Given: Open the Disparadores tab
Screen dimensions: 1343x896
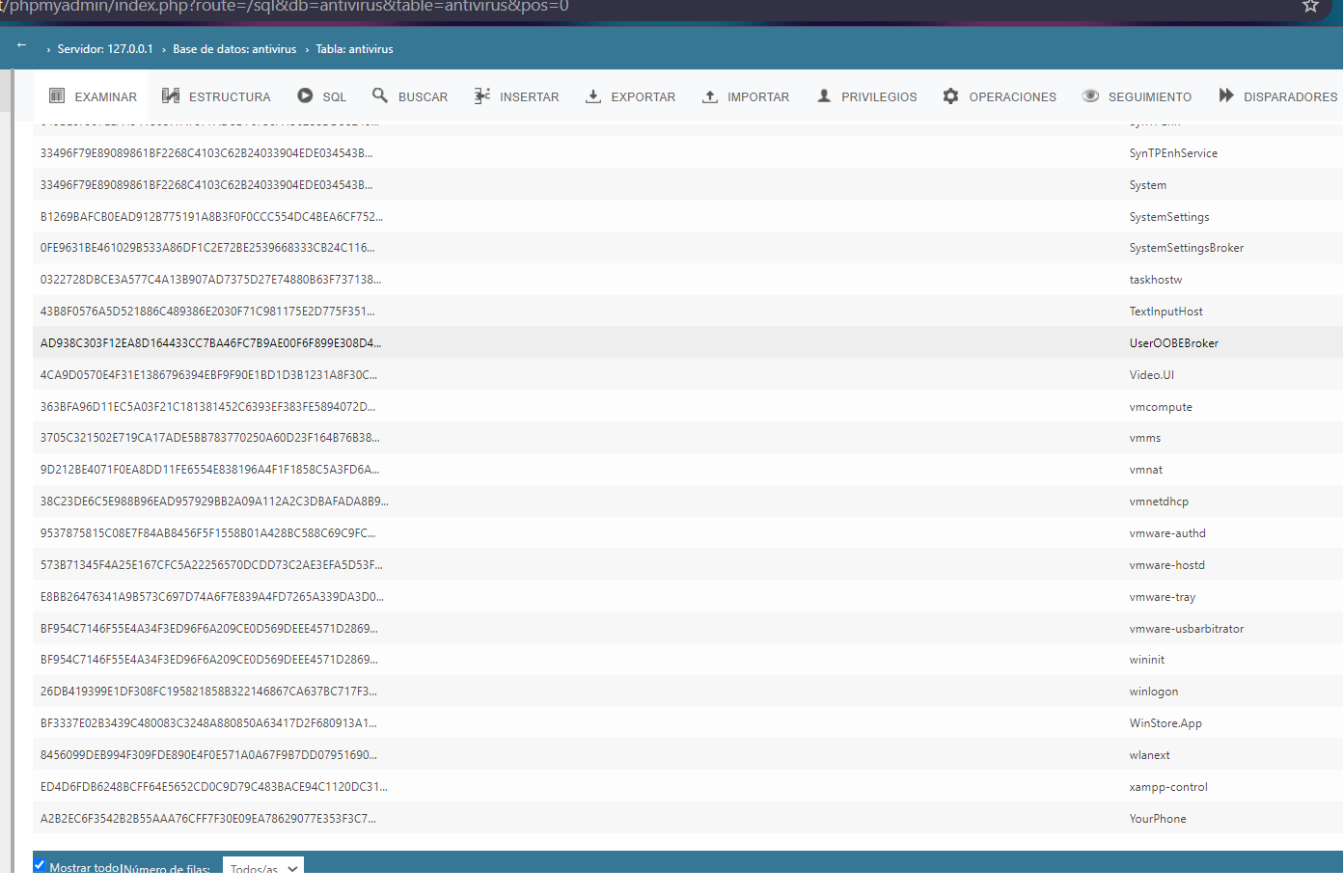Looking at the screenshot, I should click(1278, 96).
